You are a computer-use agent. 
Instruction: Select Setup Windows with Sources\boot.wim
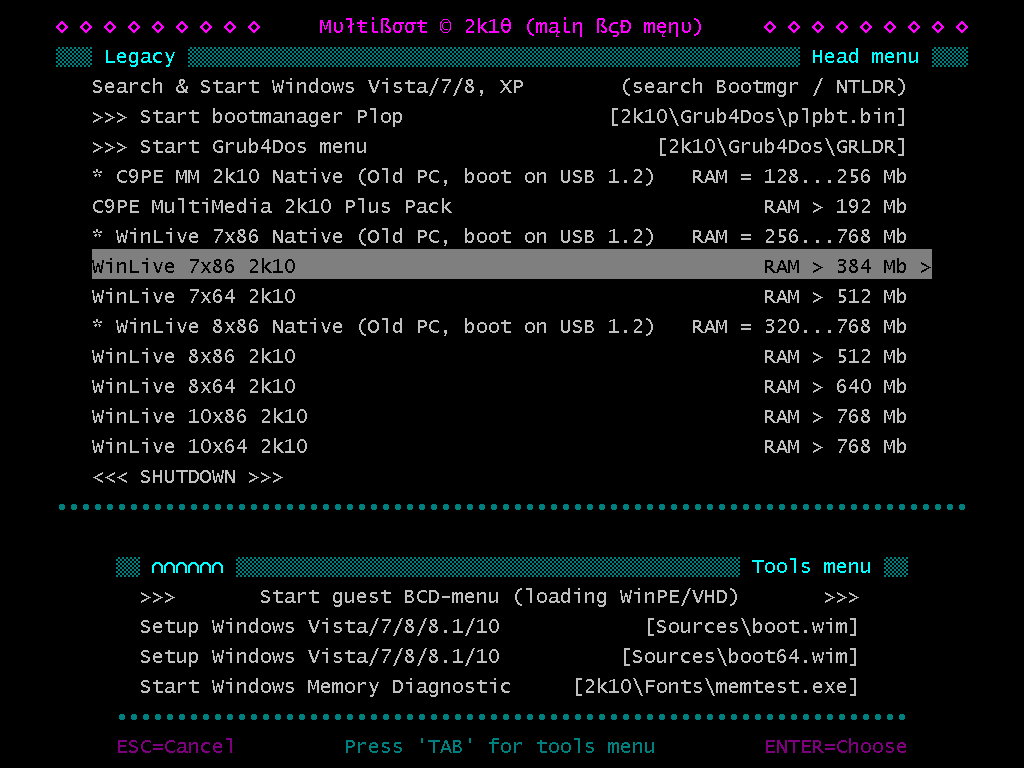pyautogui.click(x=500, y=627)
